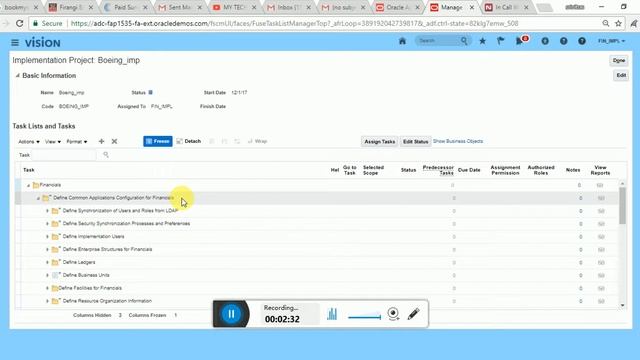Collapse the Basic Information section

(17, 76)
